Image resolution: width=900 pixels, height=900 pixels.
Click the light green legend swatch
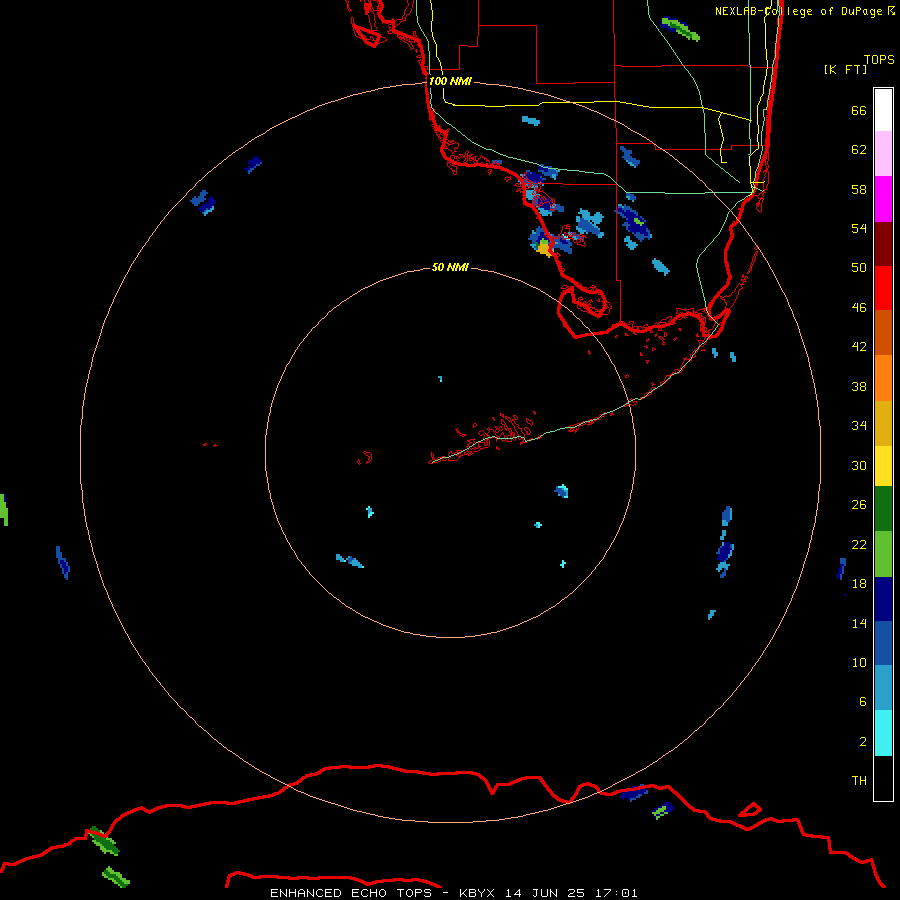883,554
